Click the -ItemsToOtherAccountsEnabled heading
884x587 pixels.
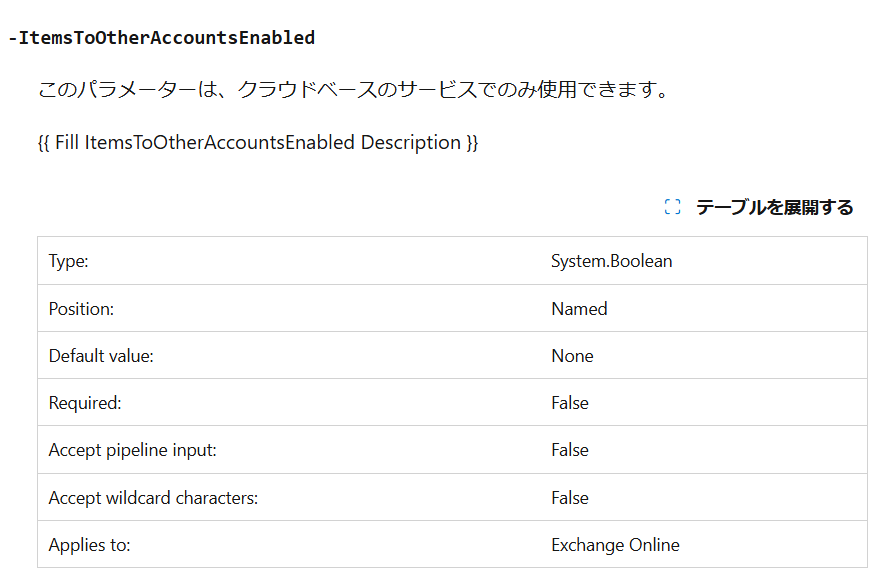click(162, 38)
